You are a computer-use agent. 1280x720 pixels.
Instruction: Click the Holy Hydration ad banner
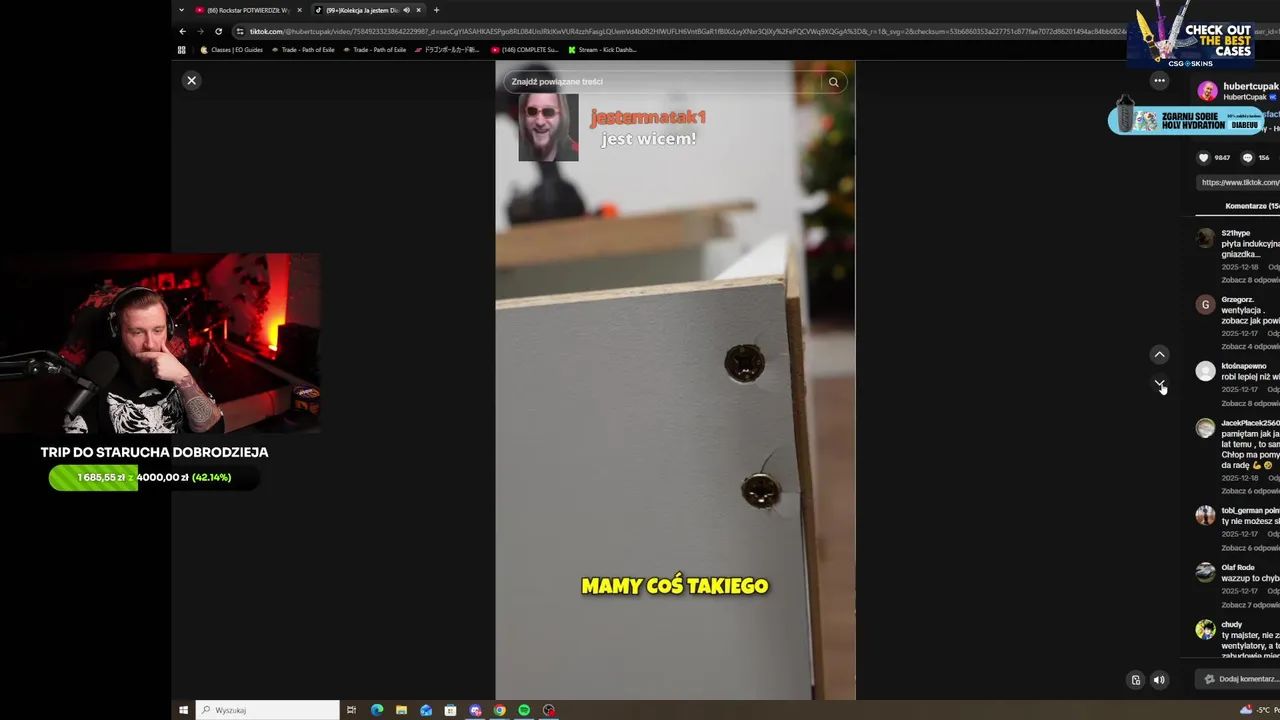(x=1185, y=119)
